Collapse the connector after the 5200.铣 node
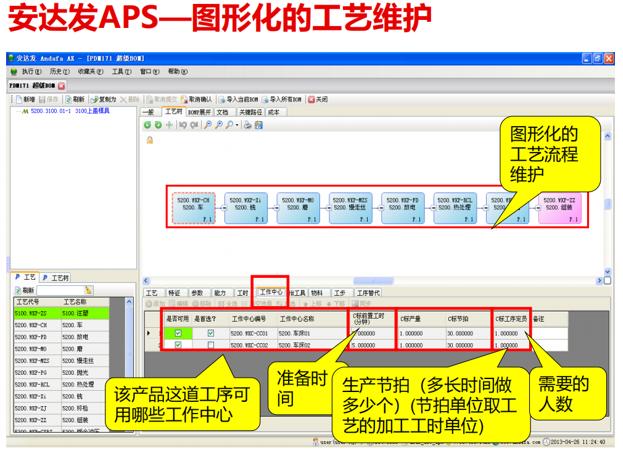Viewport: 623px width, 455px height. pyautogui.click(x=276, y=208)
